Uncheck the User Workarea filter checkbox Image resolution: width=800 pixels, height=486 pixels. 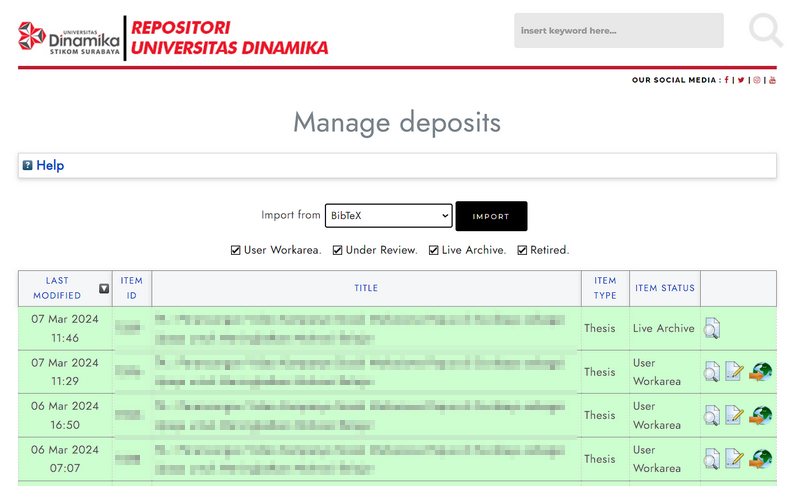(235, 250)
